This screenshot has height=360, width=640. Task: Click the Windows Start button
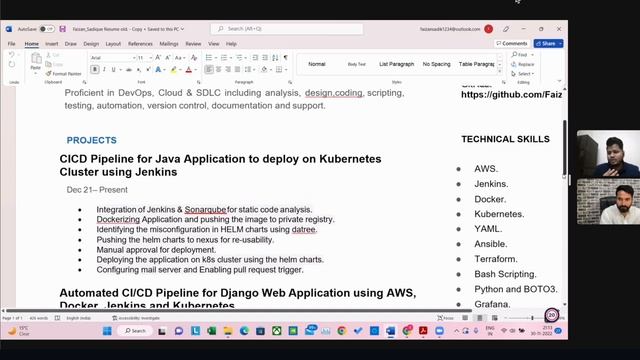coord(107,331)
